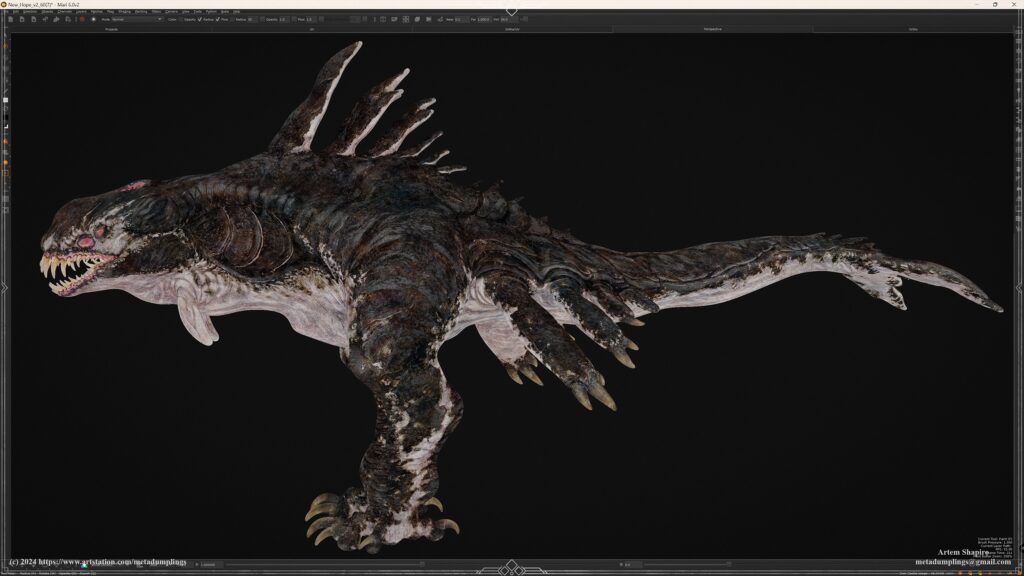Switch to the UV view tab
Viewport: 1024px width, 576px height.
[311, 29]
